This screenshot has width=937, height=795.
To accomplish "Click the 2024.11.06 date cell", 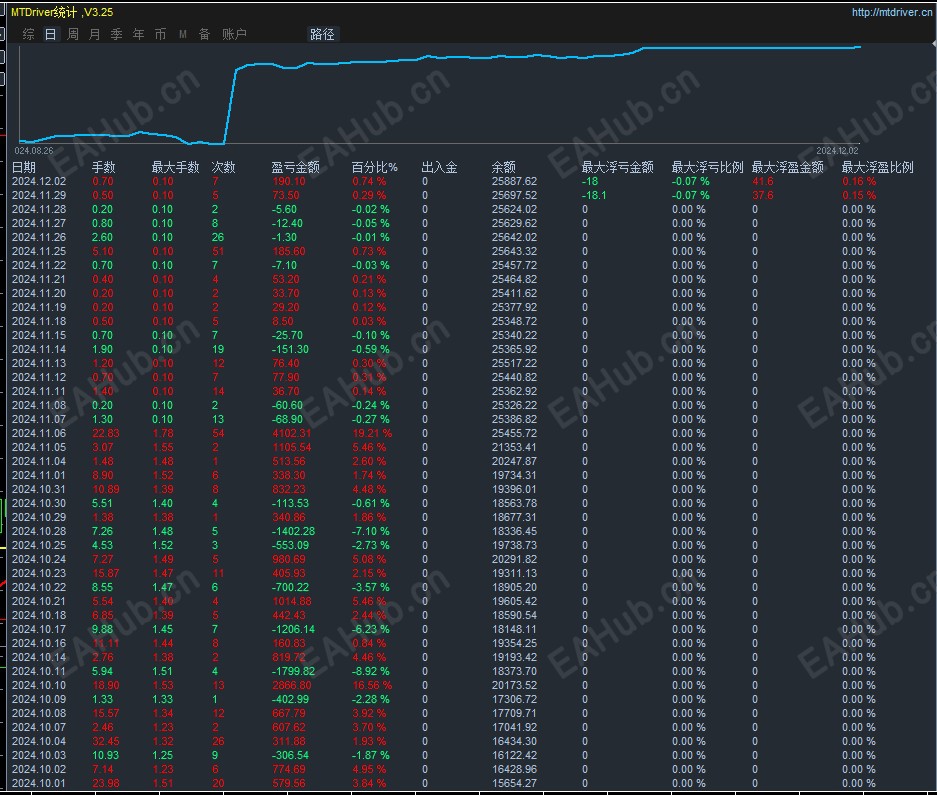I will point(39,433).
